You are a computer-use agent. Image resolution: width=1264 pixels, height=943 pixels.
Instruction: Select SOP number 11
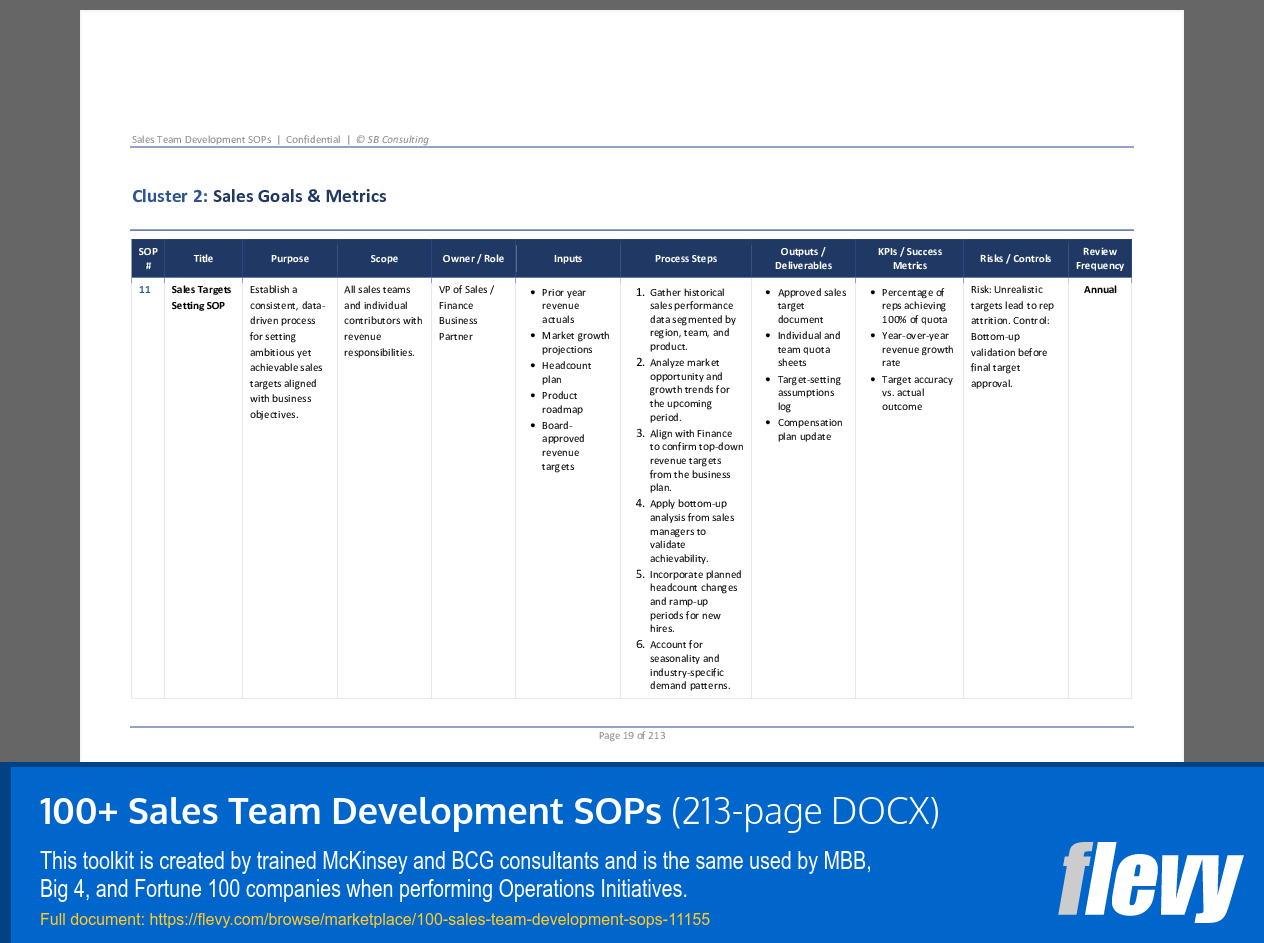coord(146,289)
